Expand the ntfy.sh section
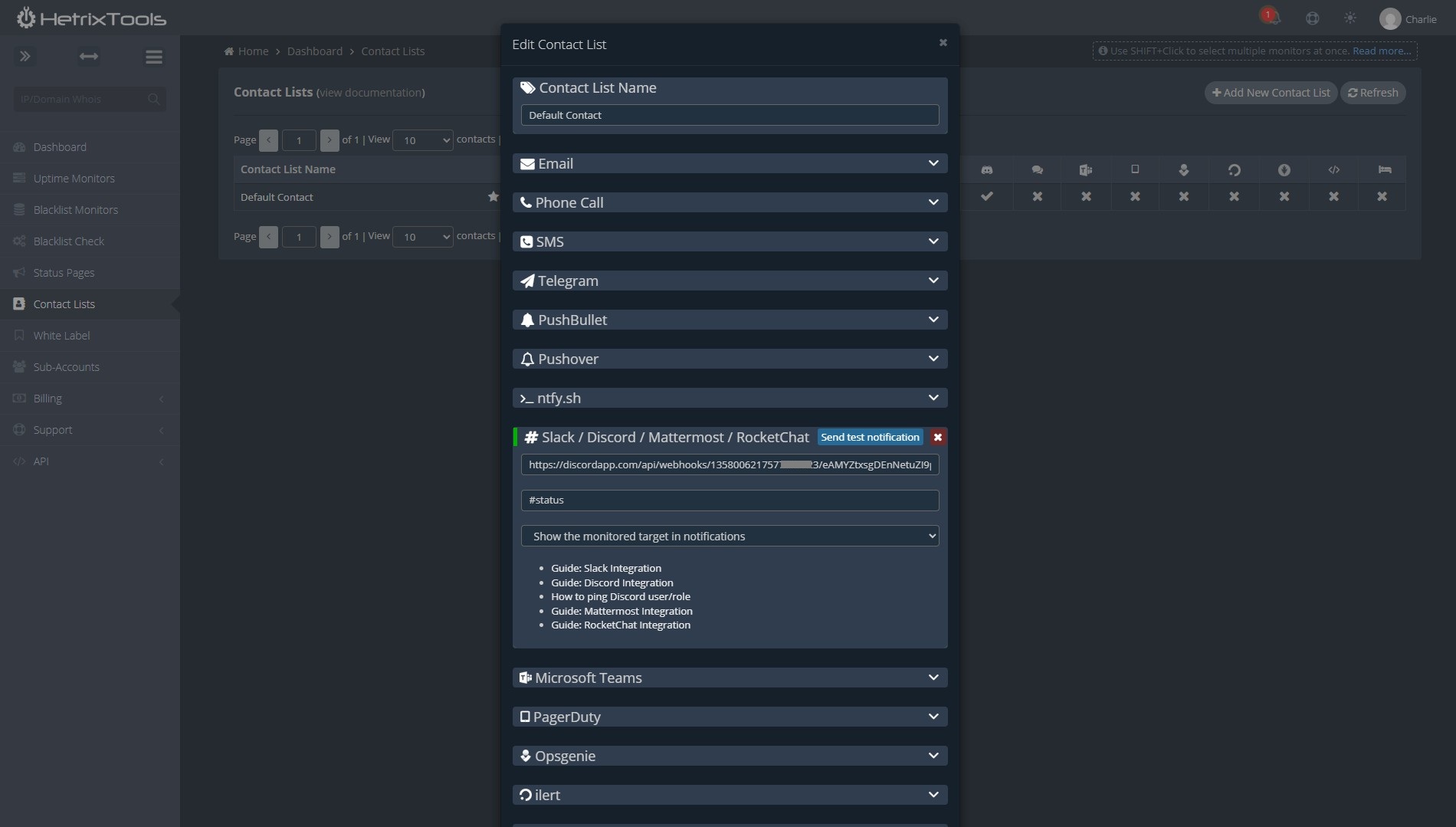The image size is (1456, 827). click(730, 398)
